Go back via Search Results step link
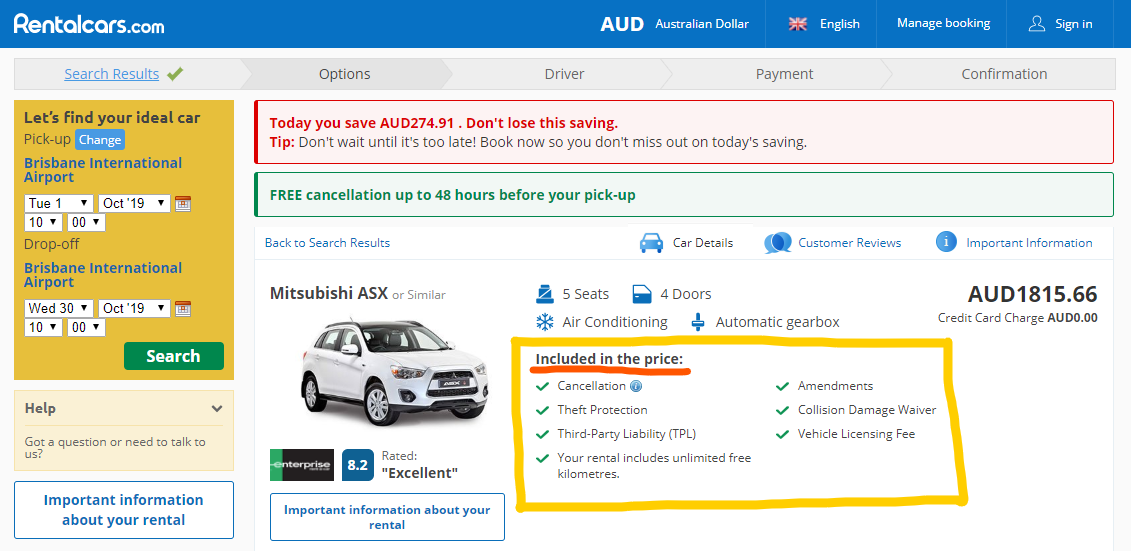 (111, 74)
